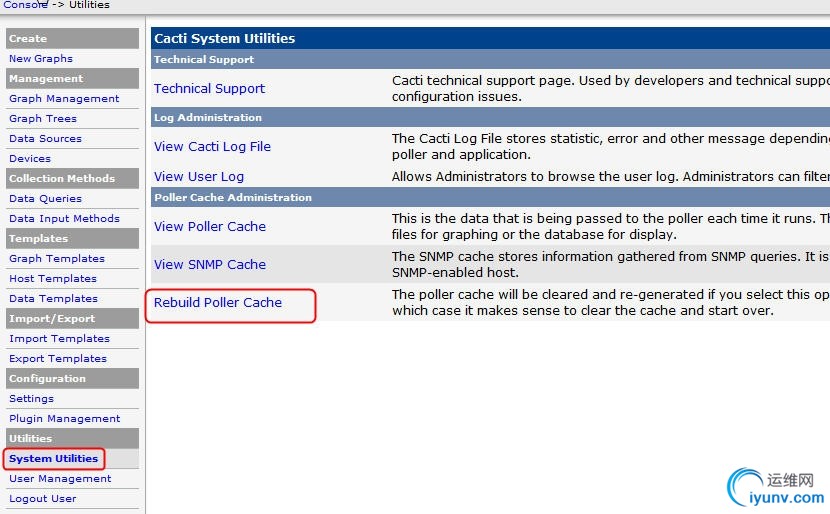Click the Log Administration section heading
This screenshot has height=514, width=830.
coord(208,118)
